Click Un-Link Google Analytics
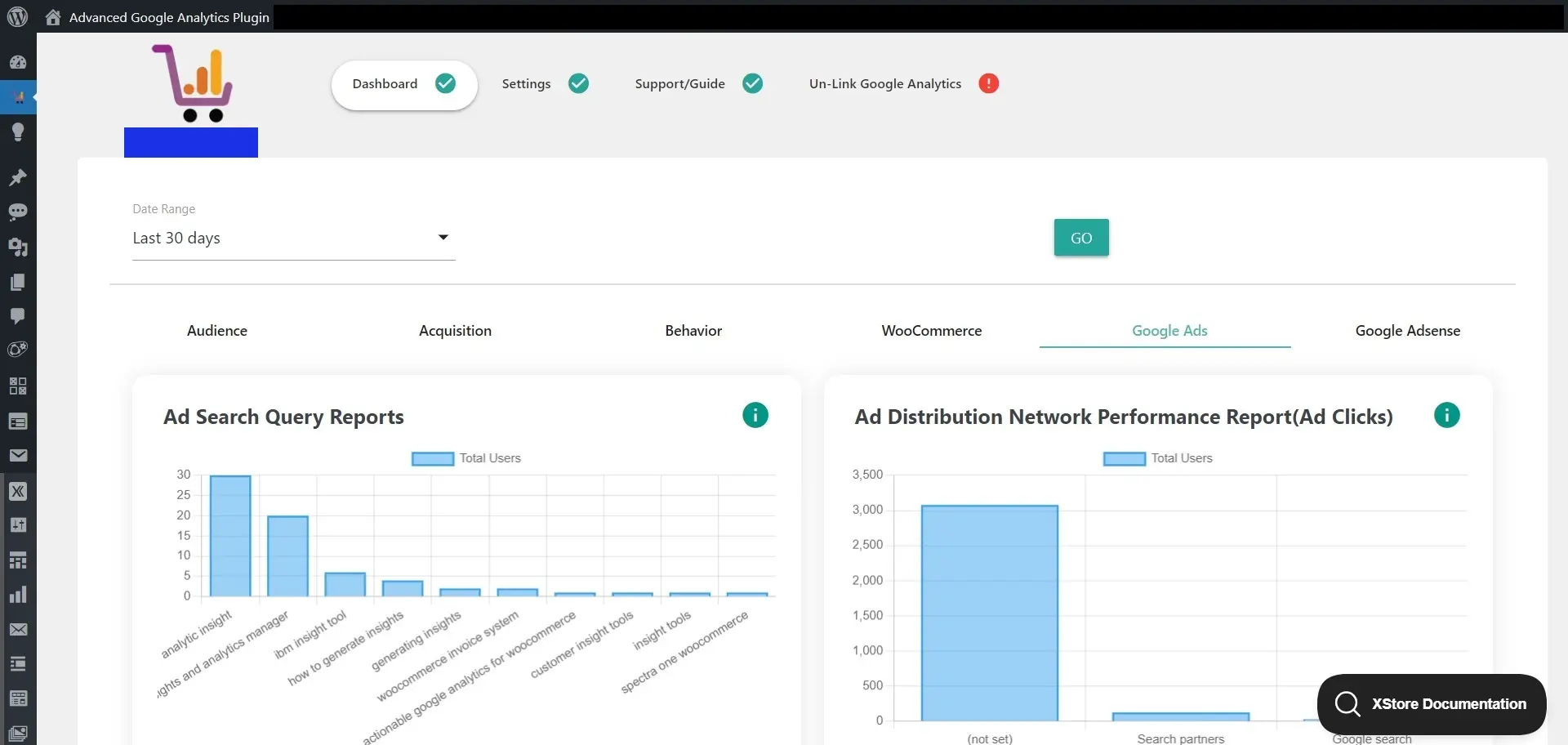The image size is (1568, 745). pos(885,84)
